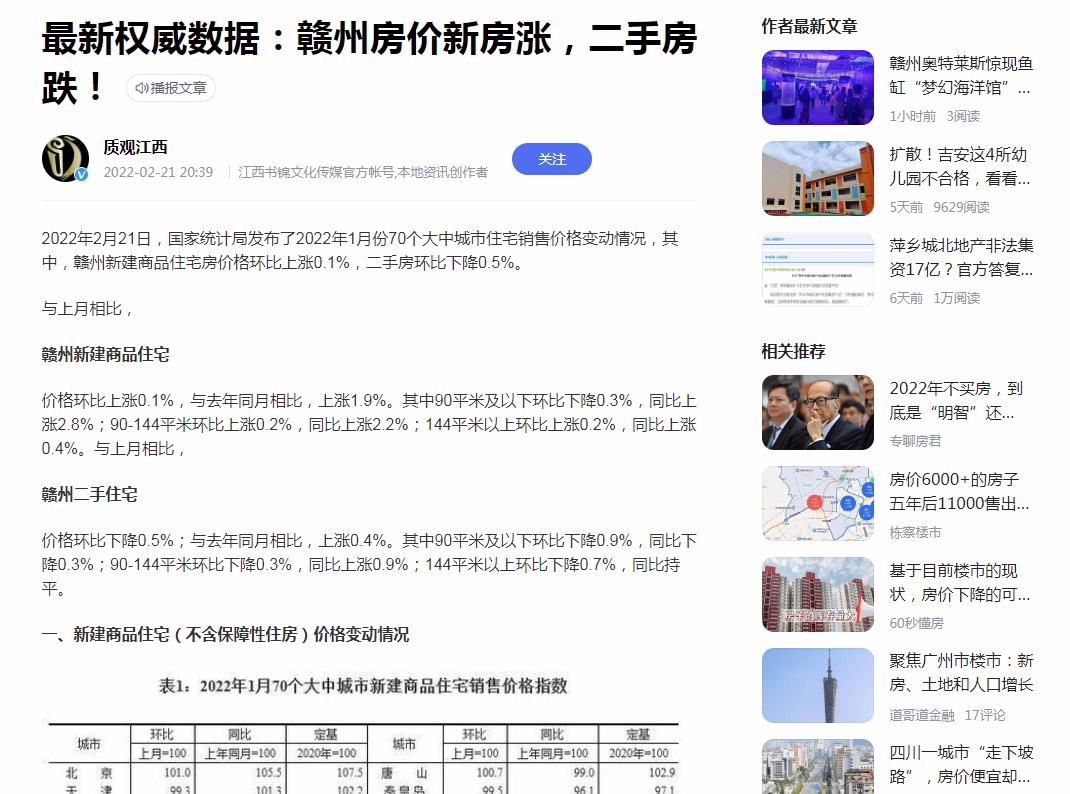Screen dimensions: 1070x794
Task: Open the map thumbnail for 房价6000+ article
Action: (x=818, y=503)
